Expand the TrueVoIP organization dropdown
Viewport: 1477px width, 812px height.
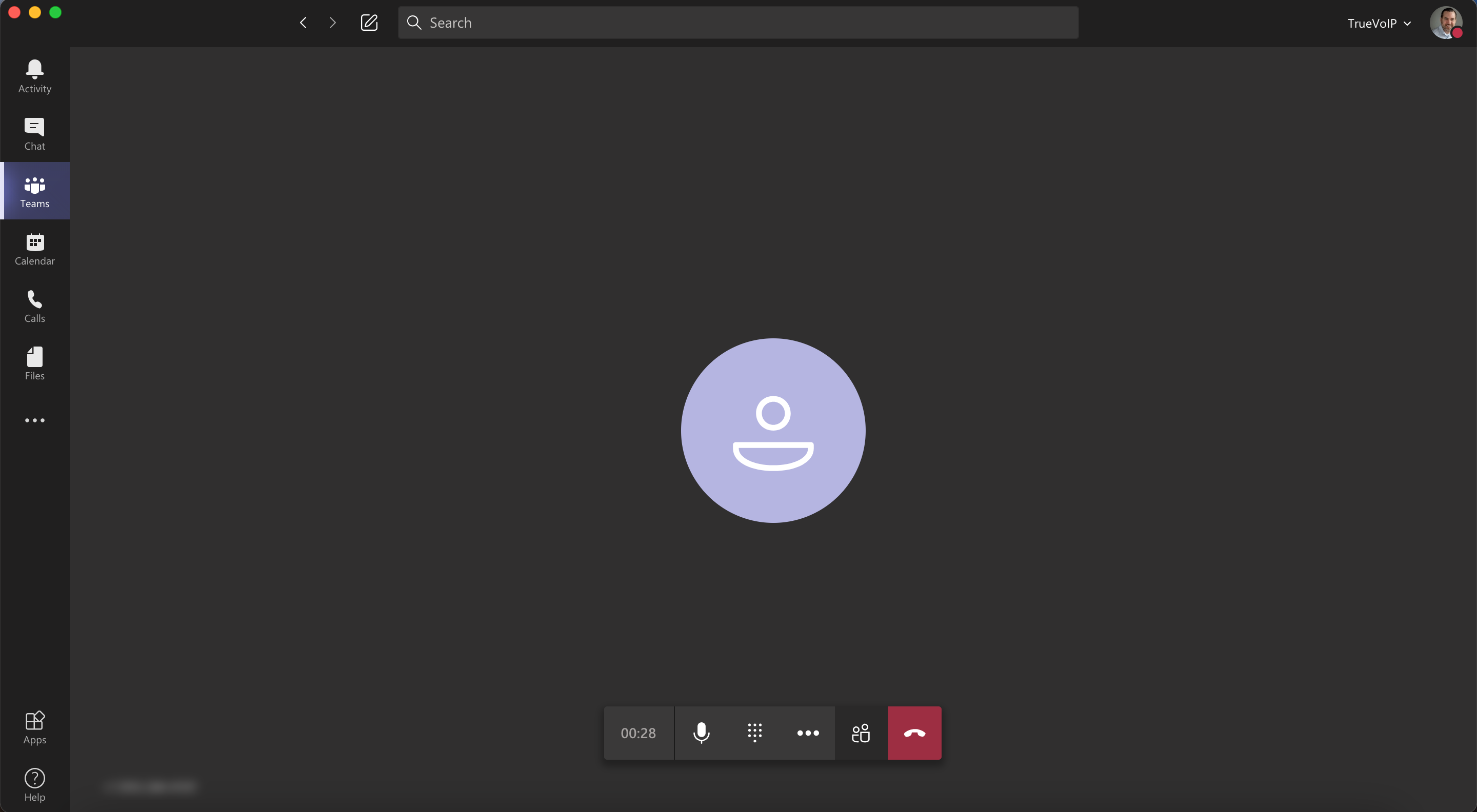pyautogui.click(x=1379, y=24)
